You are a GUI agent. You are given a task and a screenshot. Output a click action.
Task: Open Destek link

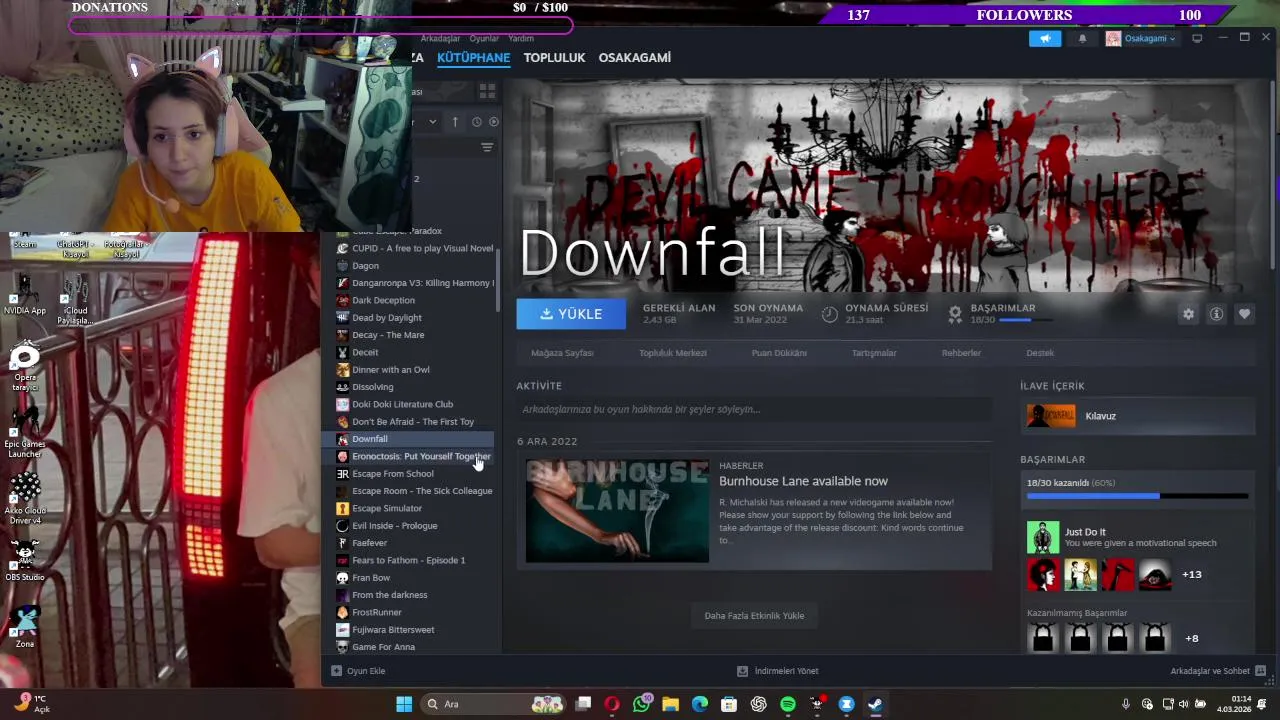tap(1040, 353)
